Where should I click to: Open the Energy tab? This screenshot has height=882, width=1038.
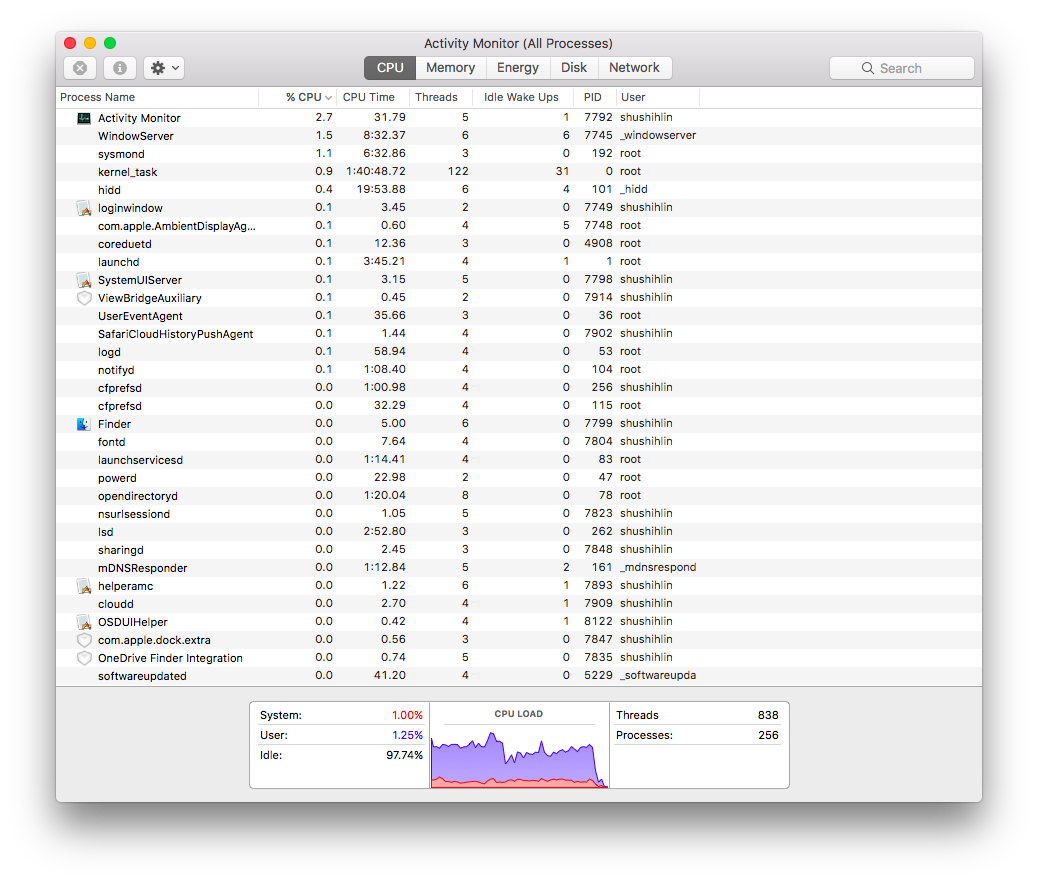click(x=518, y=68)
